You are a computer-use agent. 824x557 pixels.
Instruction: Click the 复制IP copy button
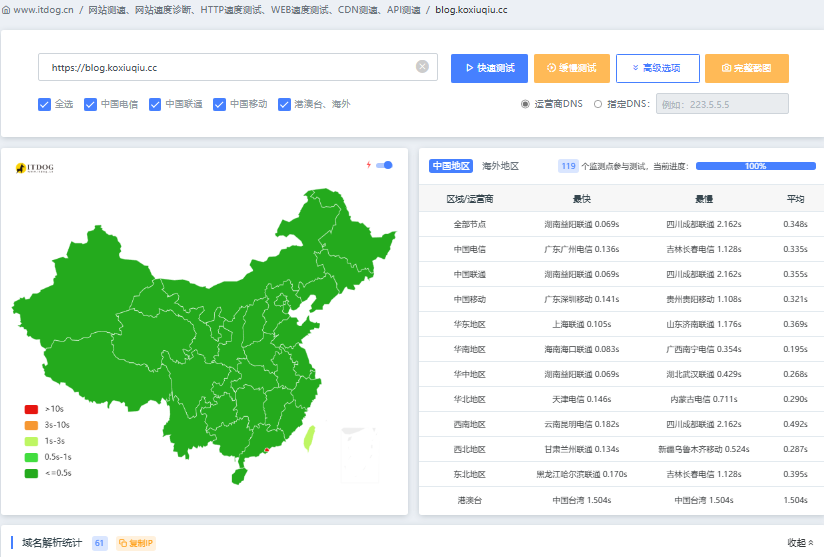pyautogui.click(x=136, y=543)
